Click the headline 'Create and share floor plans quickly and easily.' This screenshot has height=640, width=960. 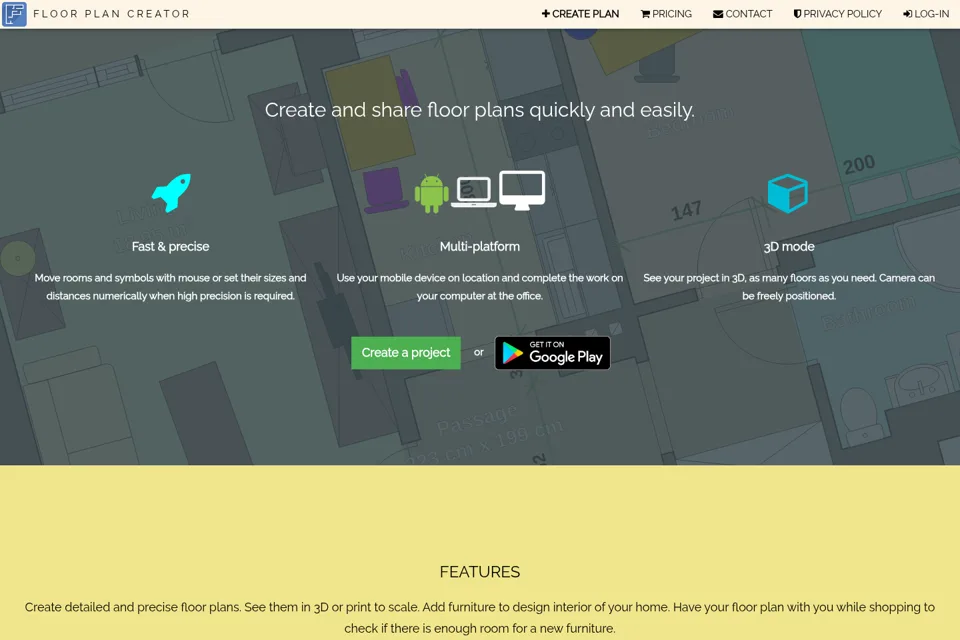click(x=480, y=110)
